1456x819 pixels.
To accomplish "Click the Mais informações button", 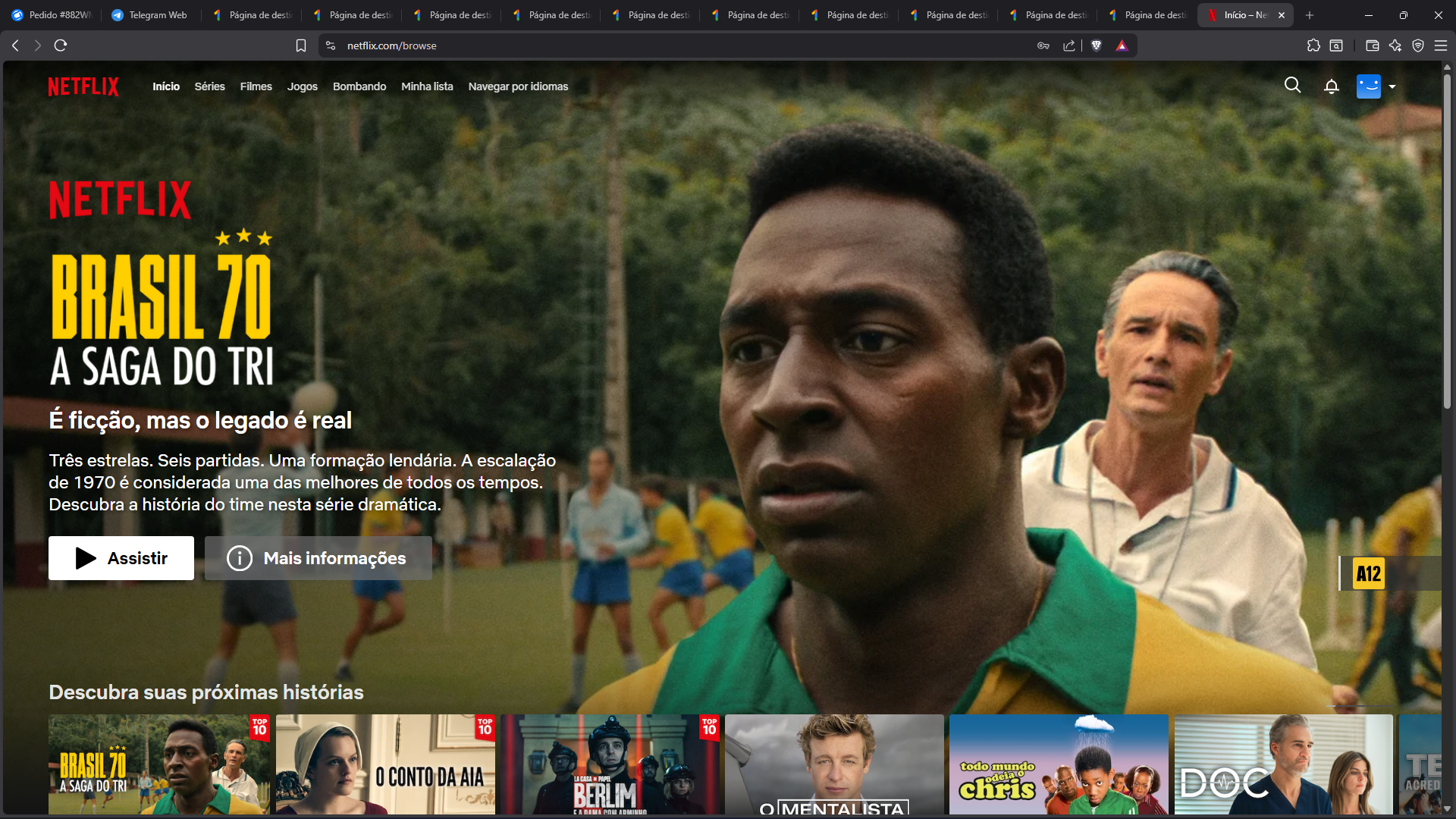I will point(318,558).
